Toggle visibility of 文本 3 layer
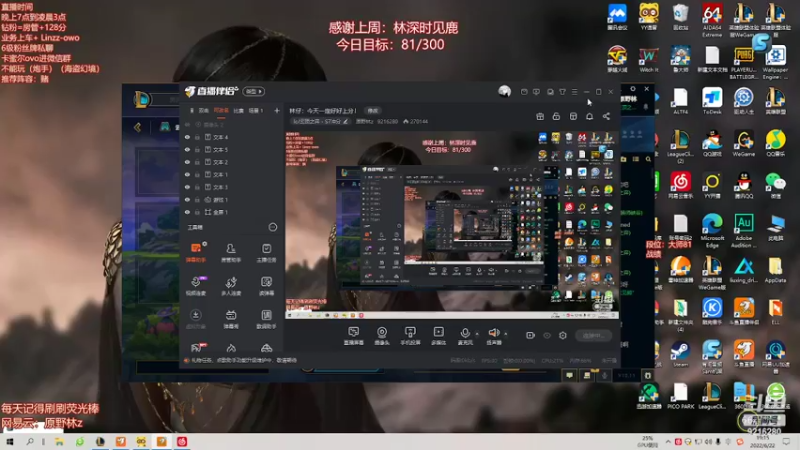 pyautogui.click(x=187, y=187)
